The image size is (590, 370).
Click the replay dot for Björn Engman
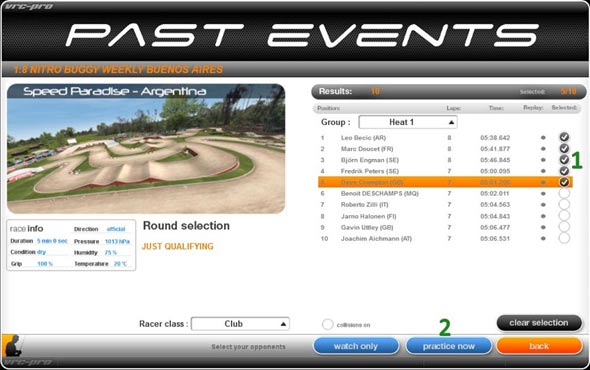coord(543,160)
